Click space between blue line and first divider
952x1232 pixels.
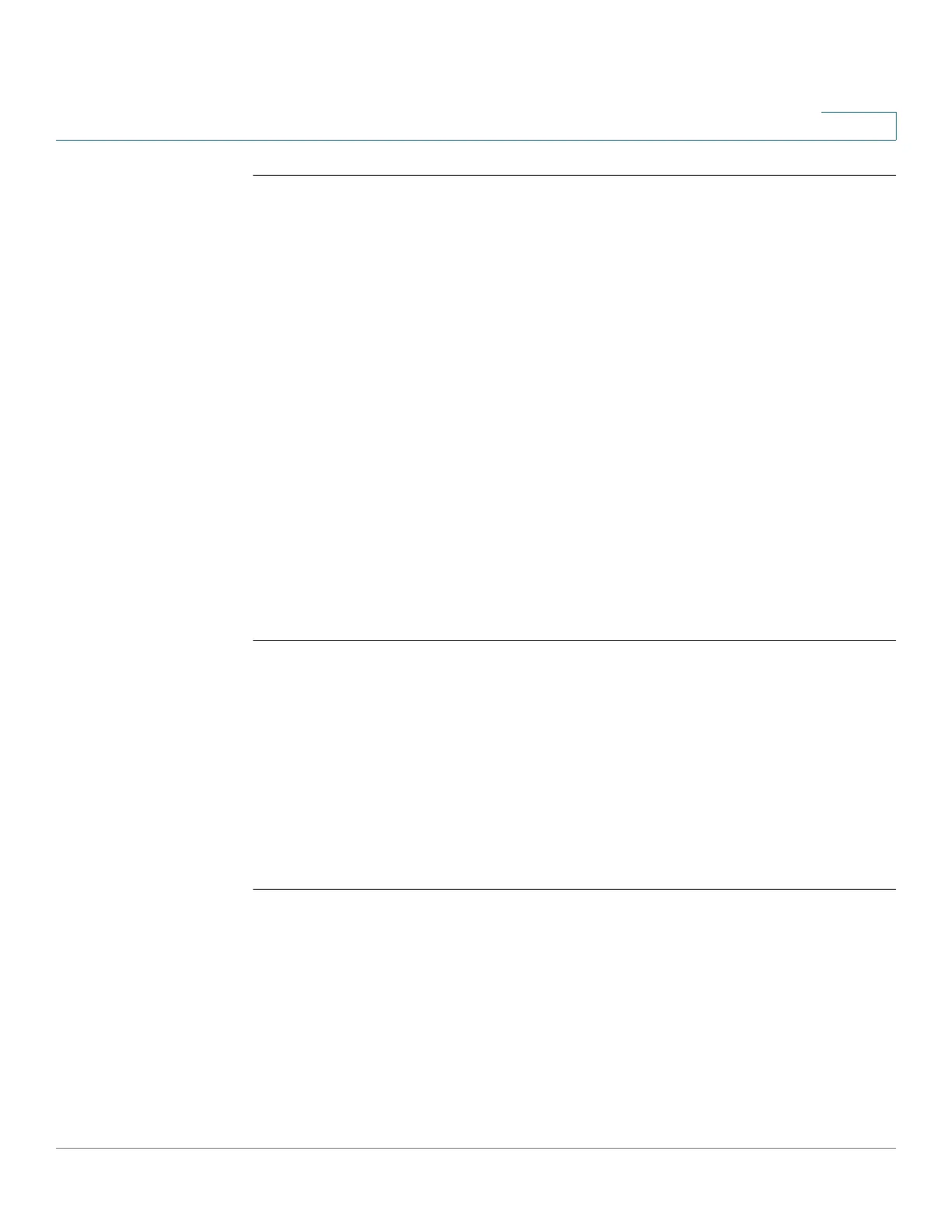[x=575, y=158]
